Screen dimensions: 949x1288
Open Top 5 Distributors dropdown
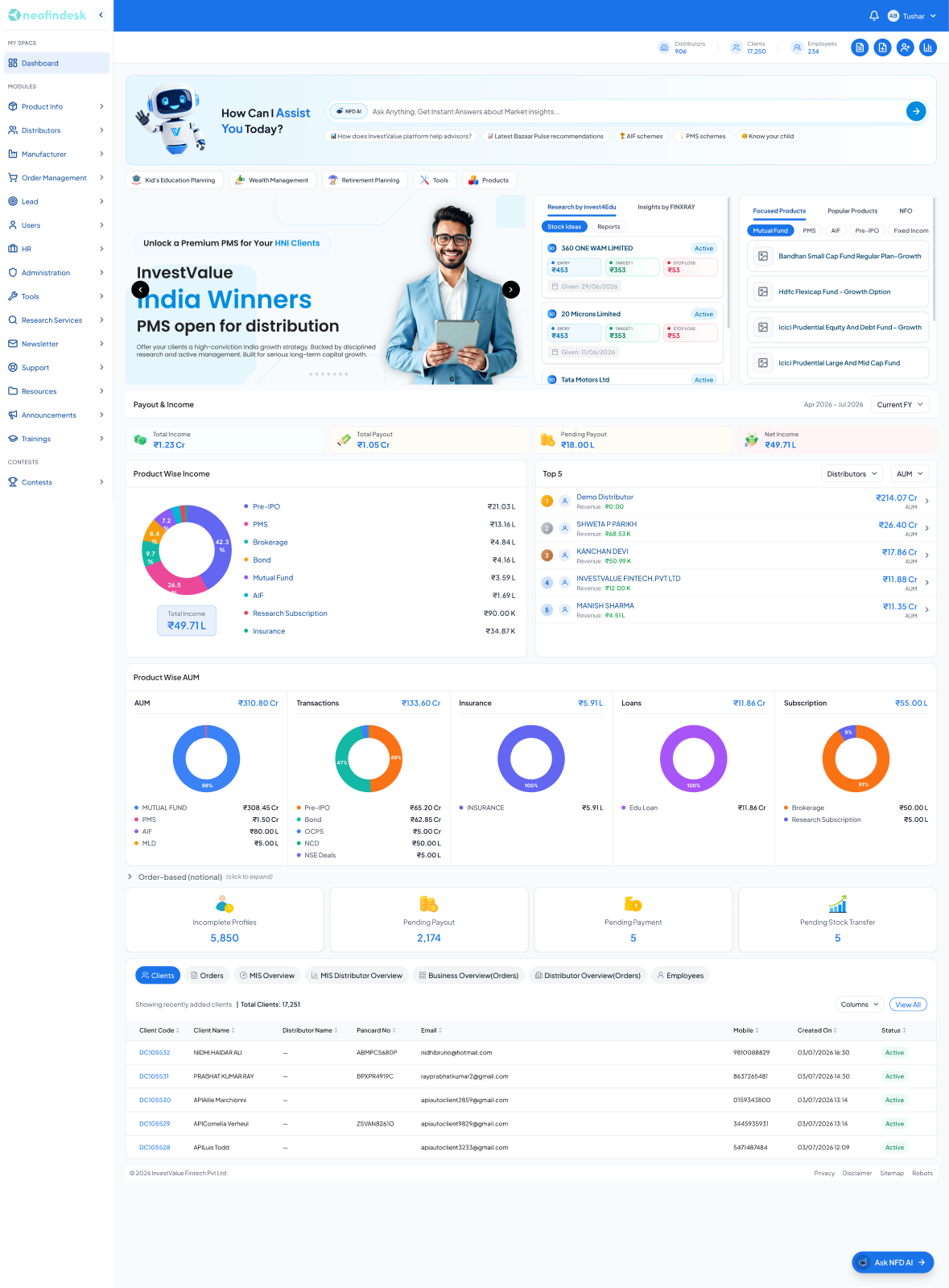click(852, 474)
